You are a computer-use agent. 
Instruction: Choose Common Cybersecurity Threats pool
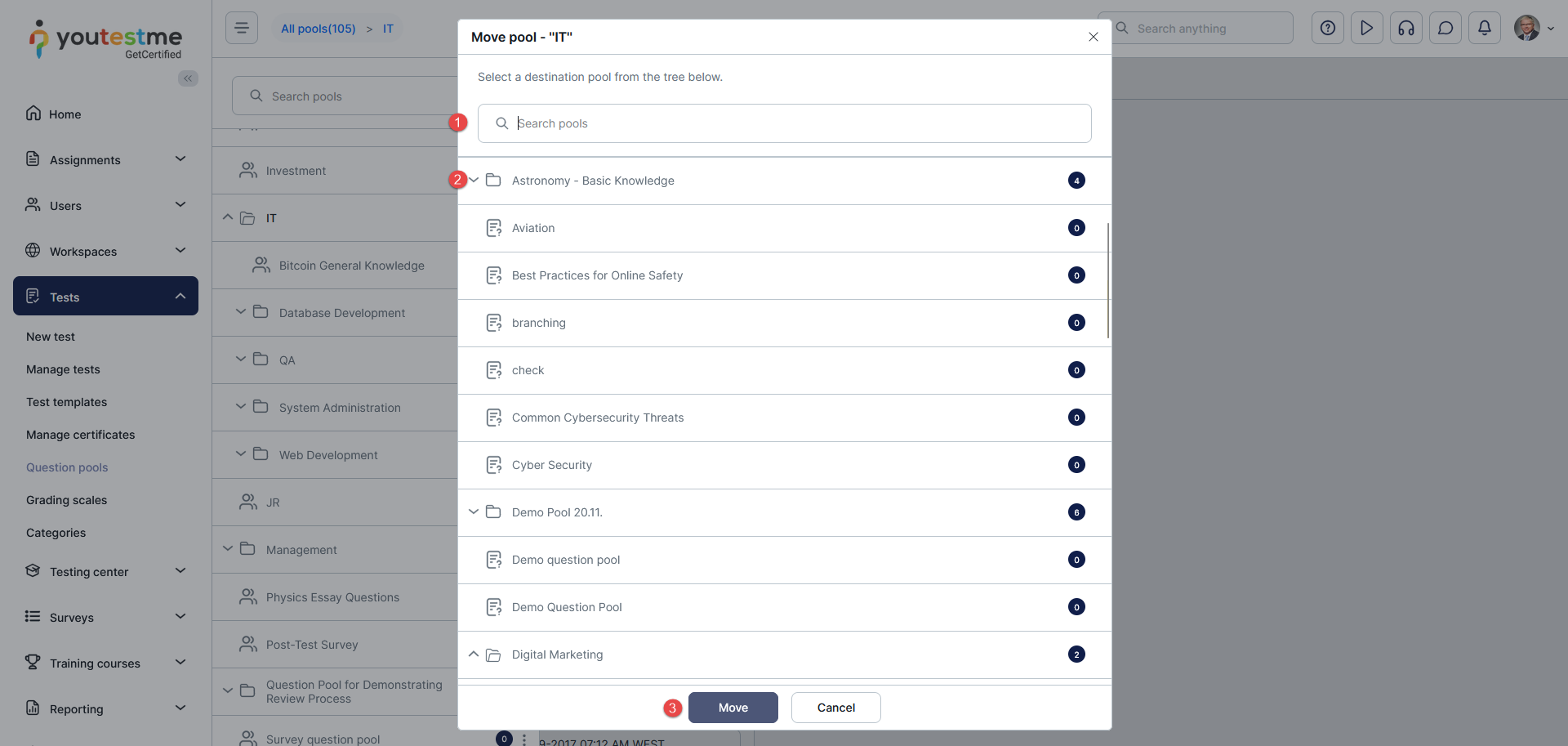pyautogui.click(x=598, y=418)
